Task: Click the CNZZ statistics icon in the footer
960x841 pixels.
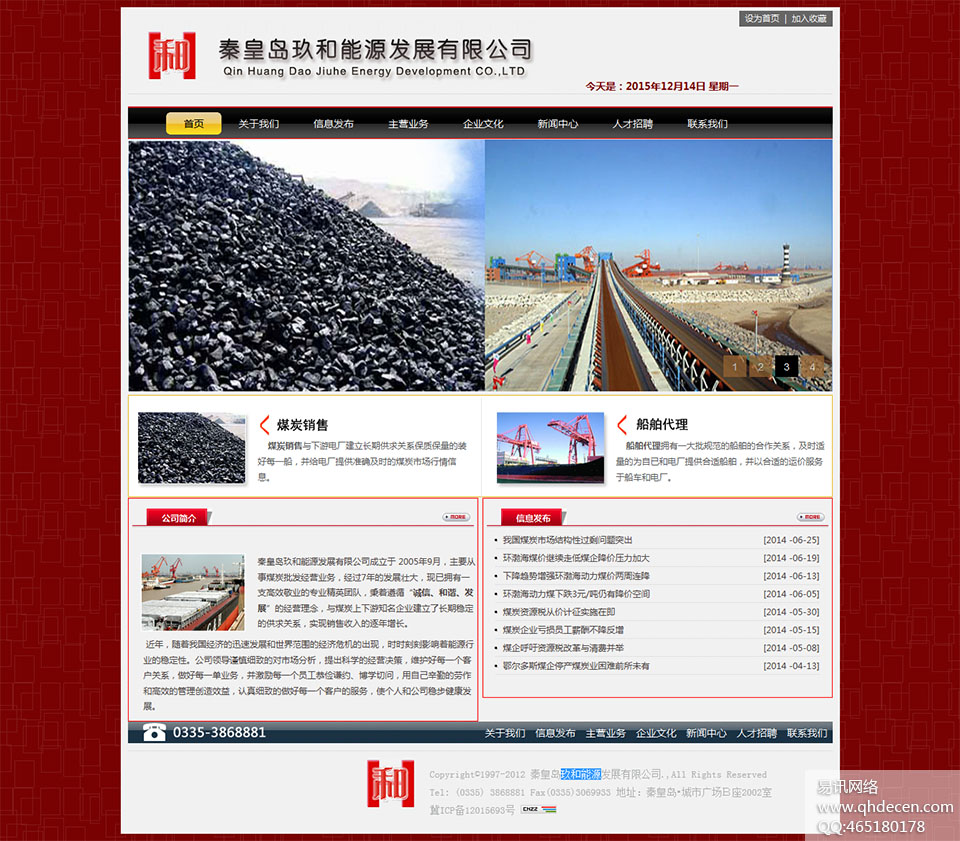Action: coord(530,809)
